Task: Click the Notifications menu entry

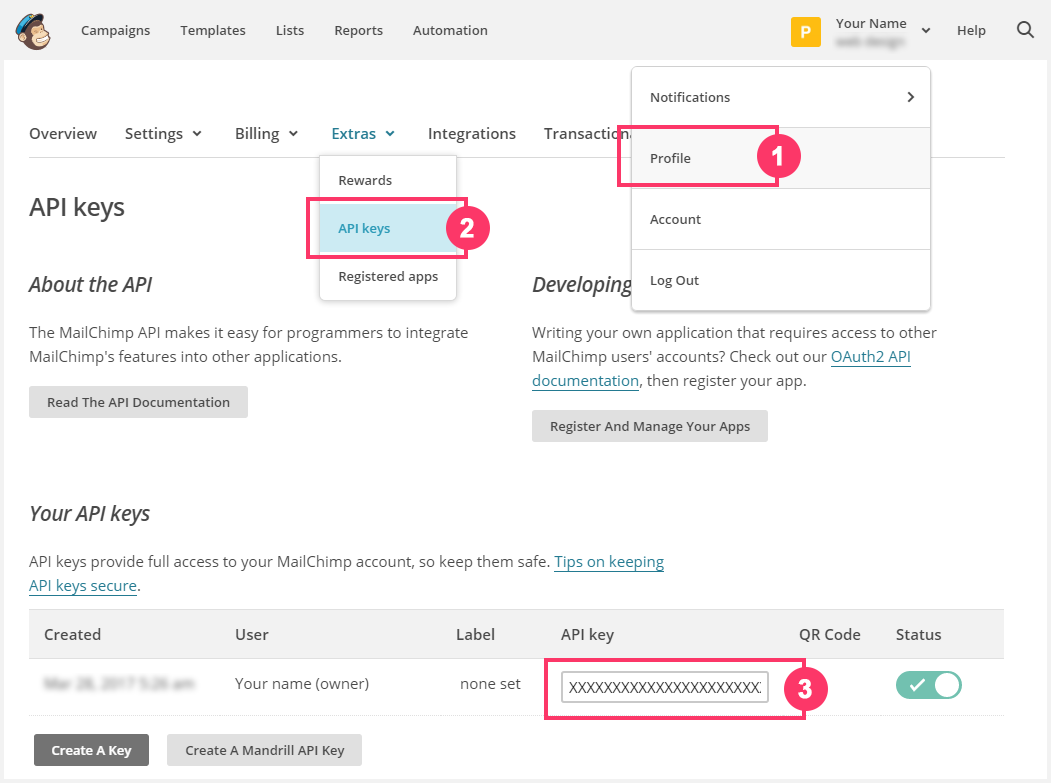Action: tap(780, 97)
